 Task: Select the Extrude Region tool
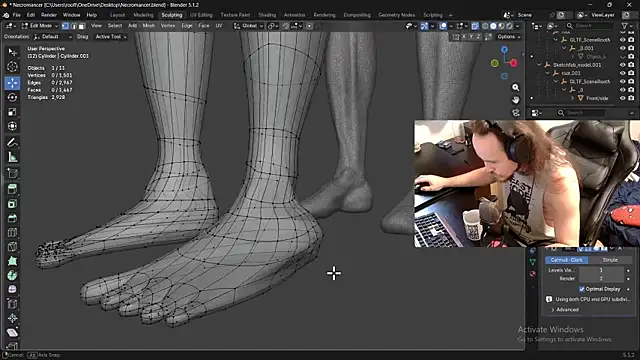coord(12,189)
